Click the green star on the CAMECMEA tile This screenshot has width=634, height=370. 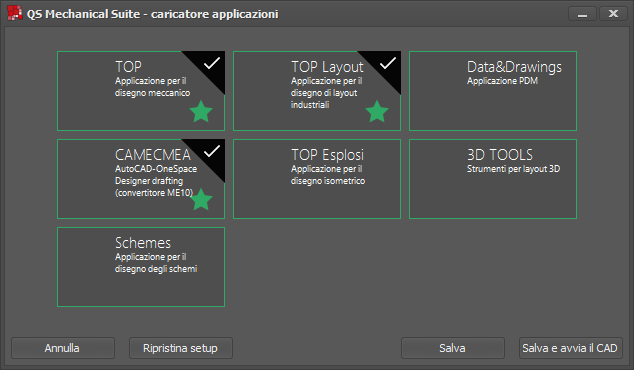201,199
